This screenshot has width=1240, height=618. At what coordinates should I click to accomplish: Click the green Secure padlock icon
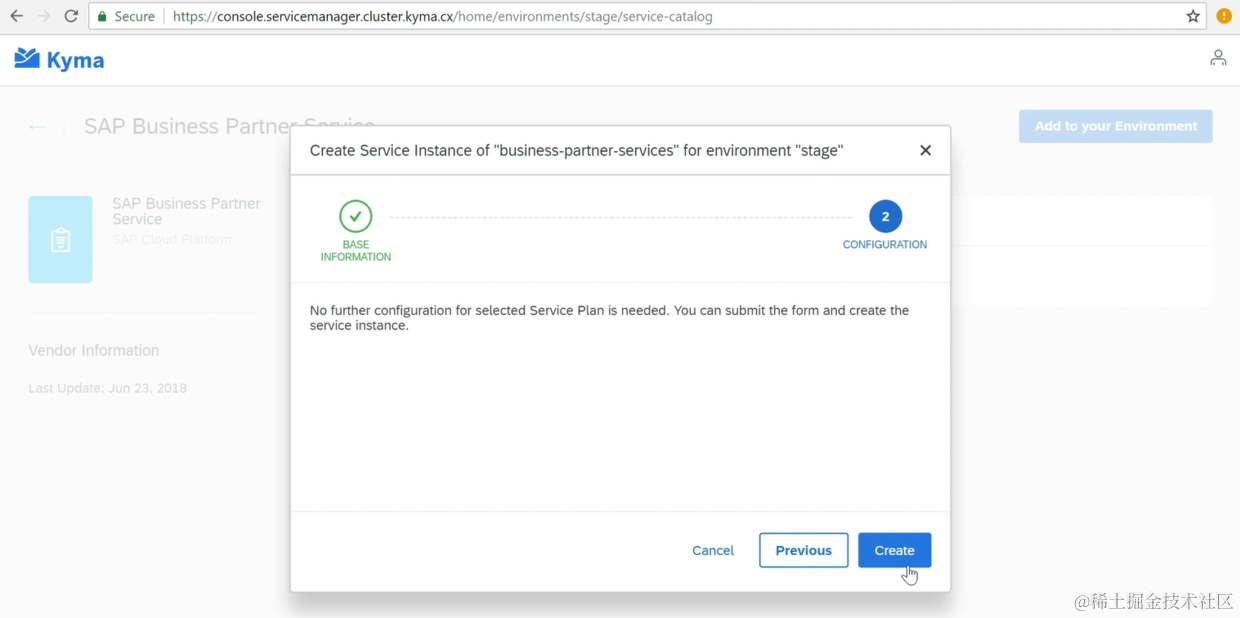pyautogui.click(x=102, y=16)
